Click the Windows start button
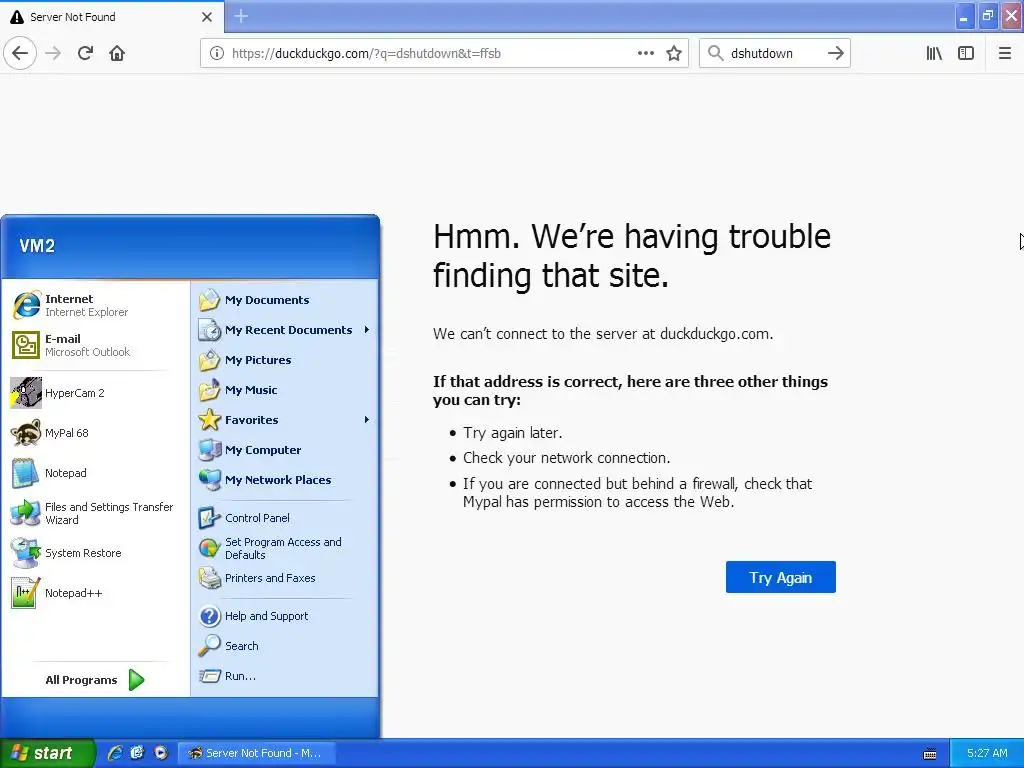This screenshot has height=768, width=1024. (x=46, y=753)
